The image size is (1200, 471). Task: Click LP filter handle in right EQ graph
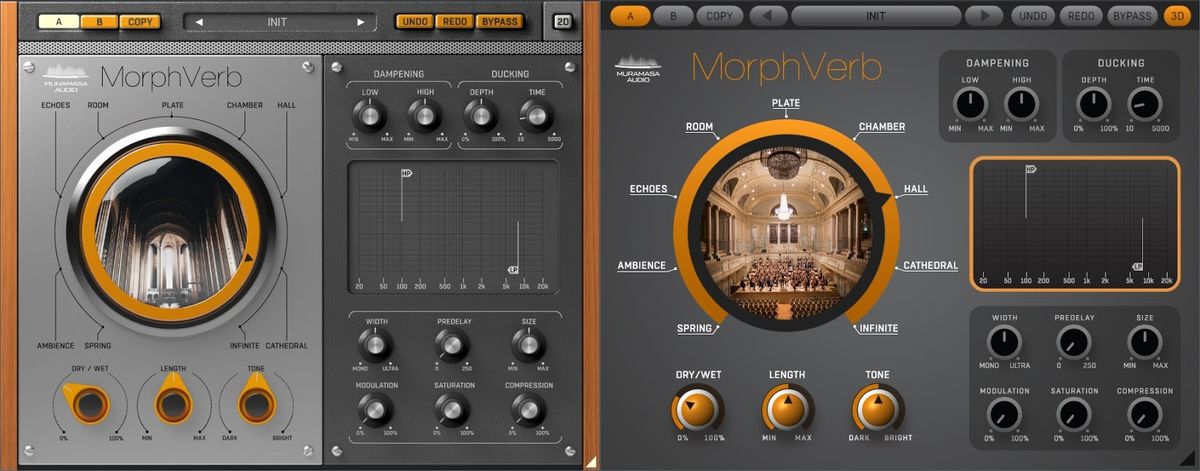click(x=1137, y=266)
